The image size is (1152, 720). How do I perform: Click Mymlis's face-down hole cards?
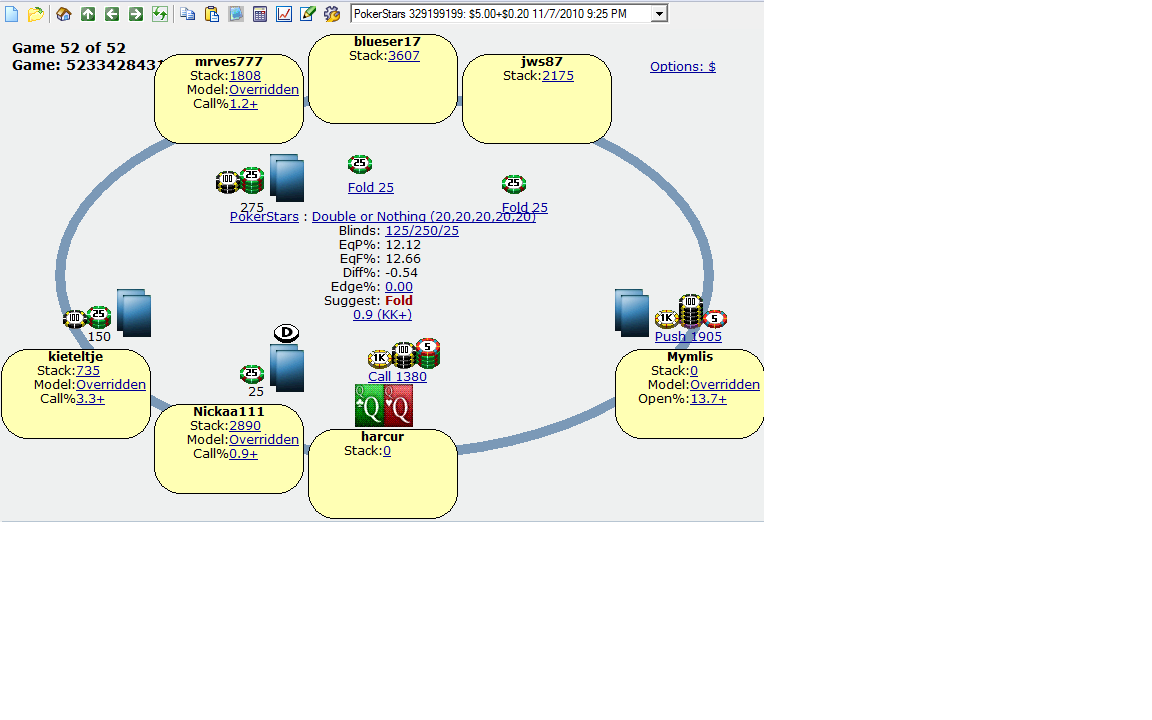[632, 313]
